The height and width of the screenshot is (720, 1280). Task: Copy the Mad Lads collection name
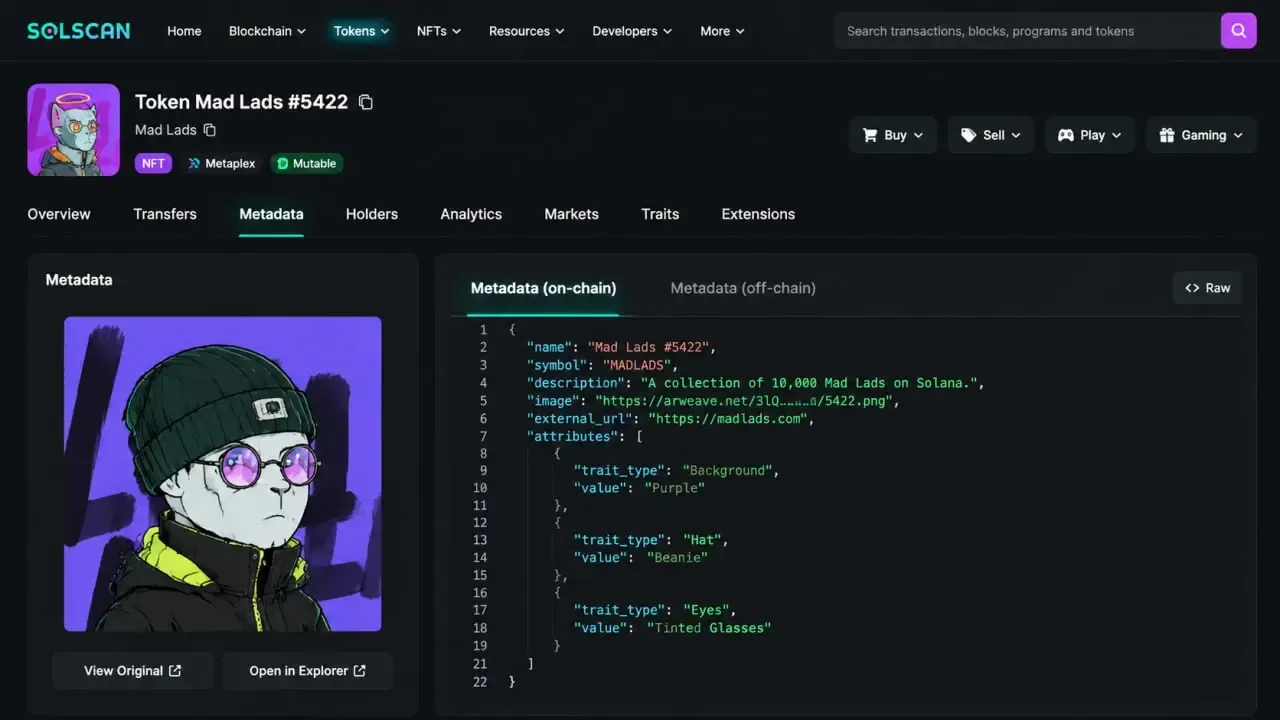(x=210, y=130)
